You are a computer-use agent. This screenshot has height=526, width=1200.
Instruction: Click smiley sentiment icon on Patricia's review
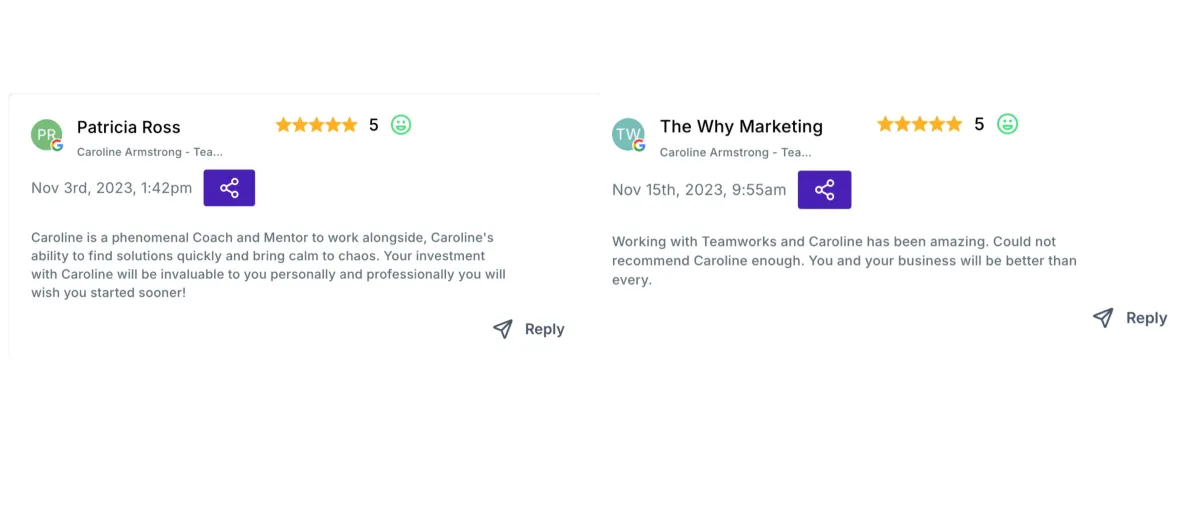click(401, 125)
